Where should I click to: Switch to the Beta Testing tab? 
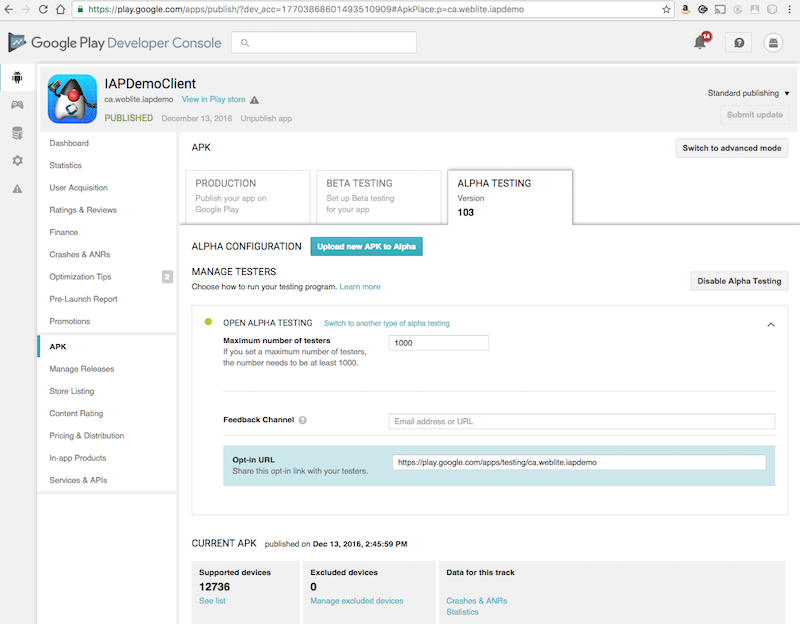(x=379, y=197)
